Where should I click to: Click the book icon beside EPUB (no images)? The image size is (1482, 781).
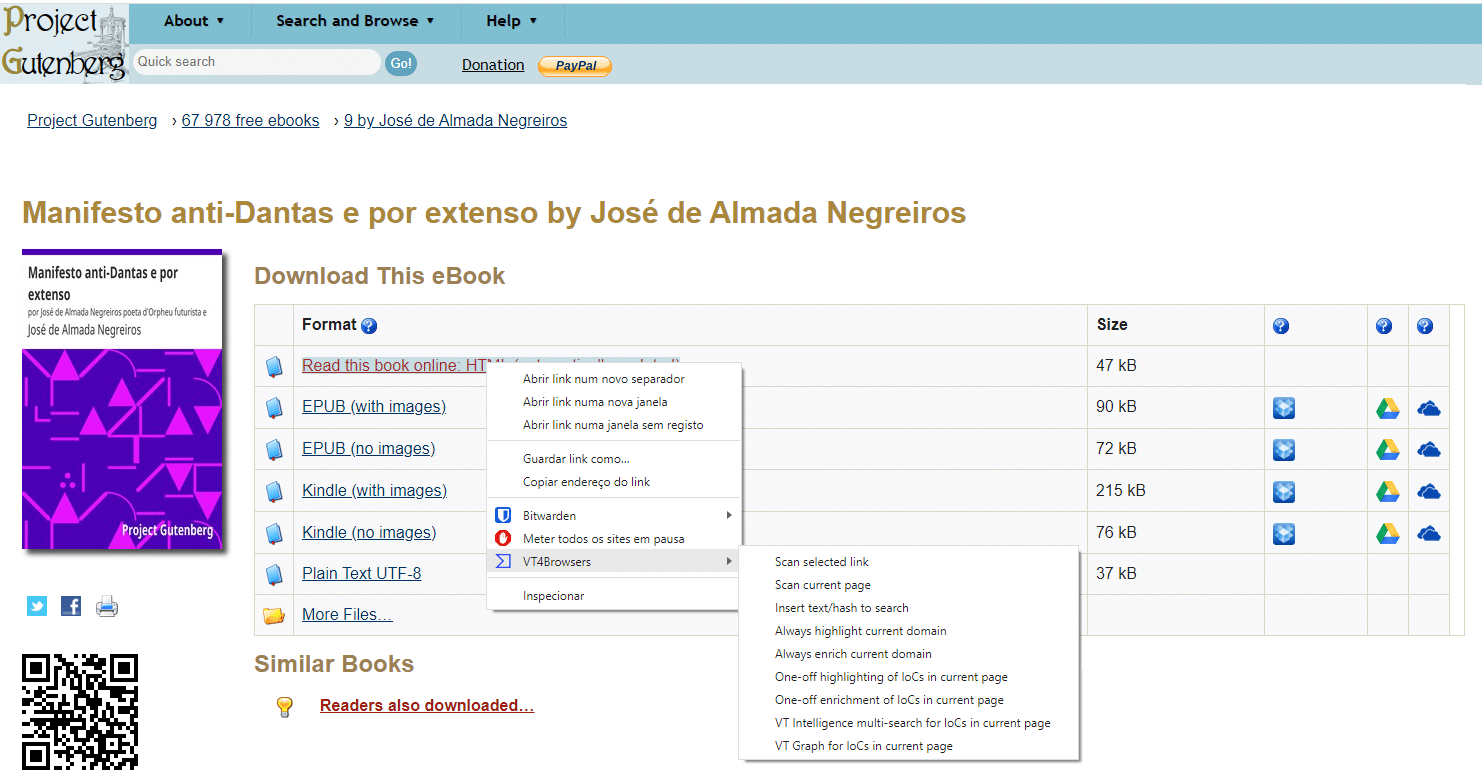click(x=274, y=450)
